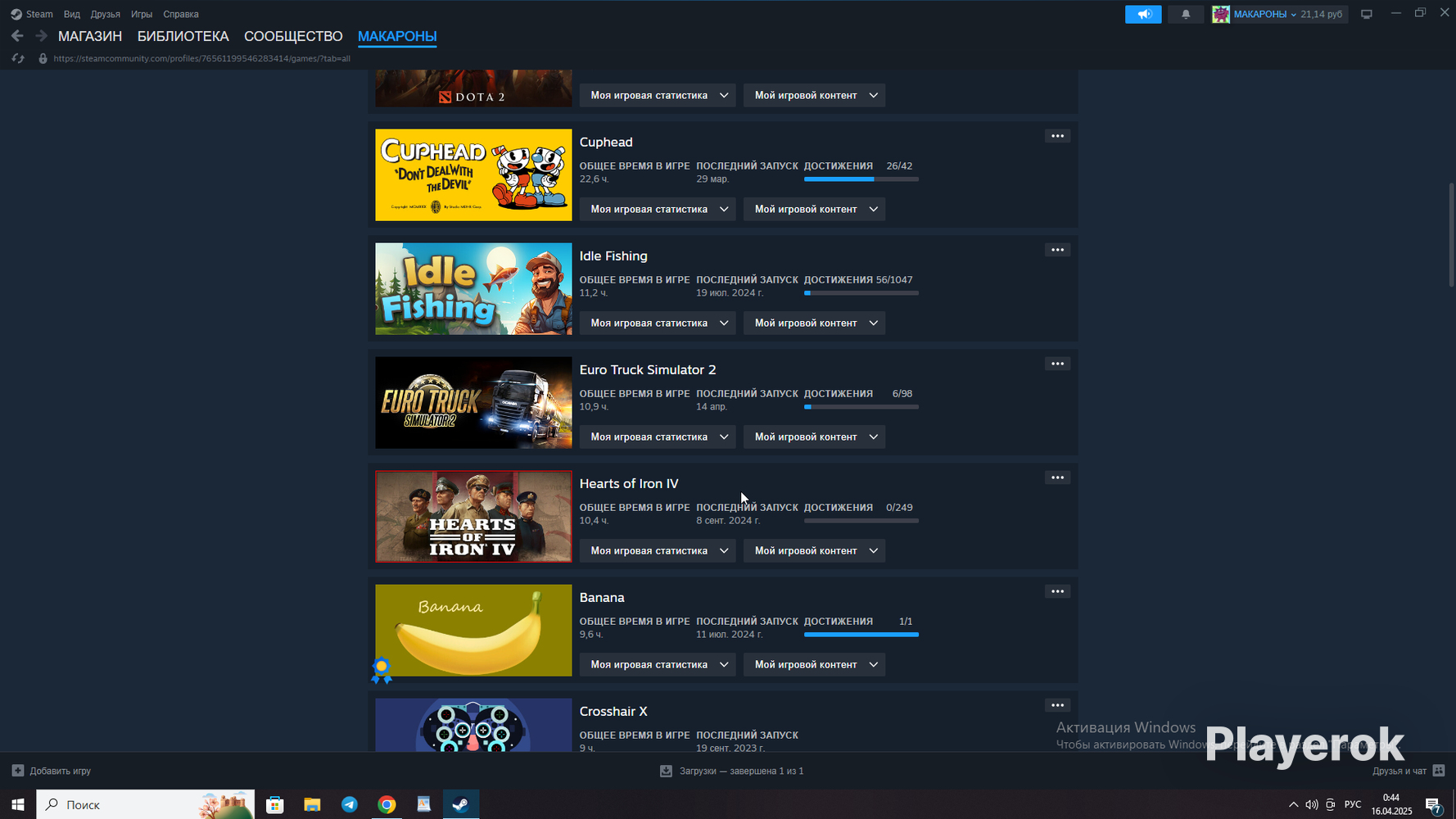Switch to the МАГАЗИН tab
Viewport: 1456px width, 819px height.
coord(90,36)
